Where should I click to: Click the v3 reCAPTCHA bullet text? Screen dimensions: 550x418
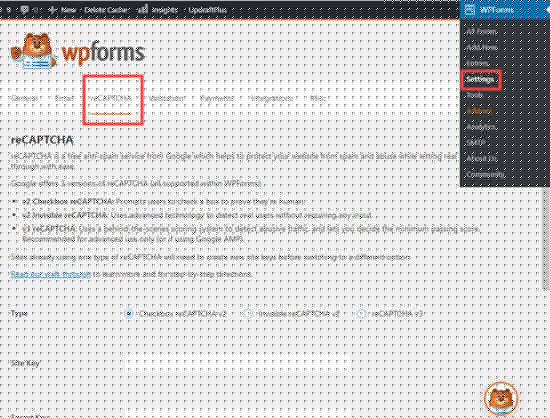(x=251, y=234)
